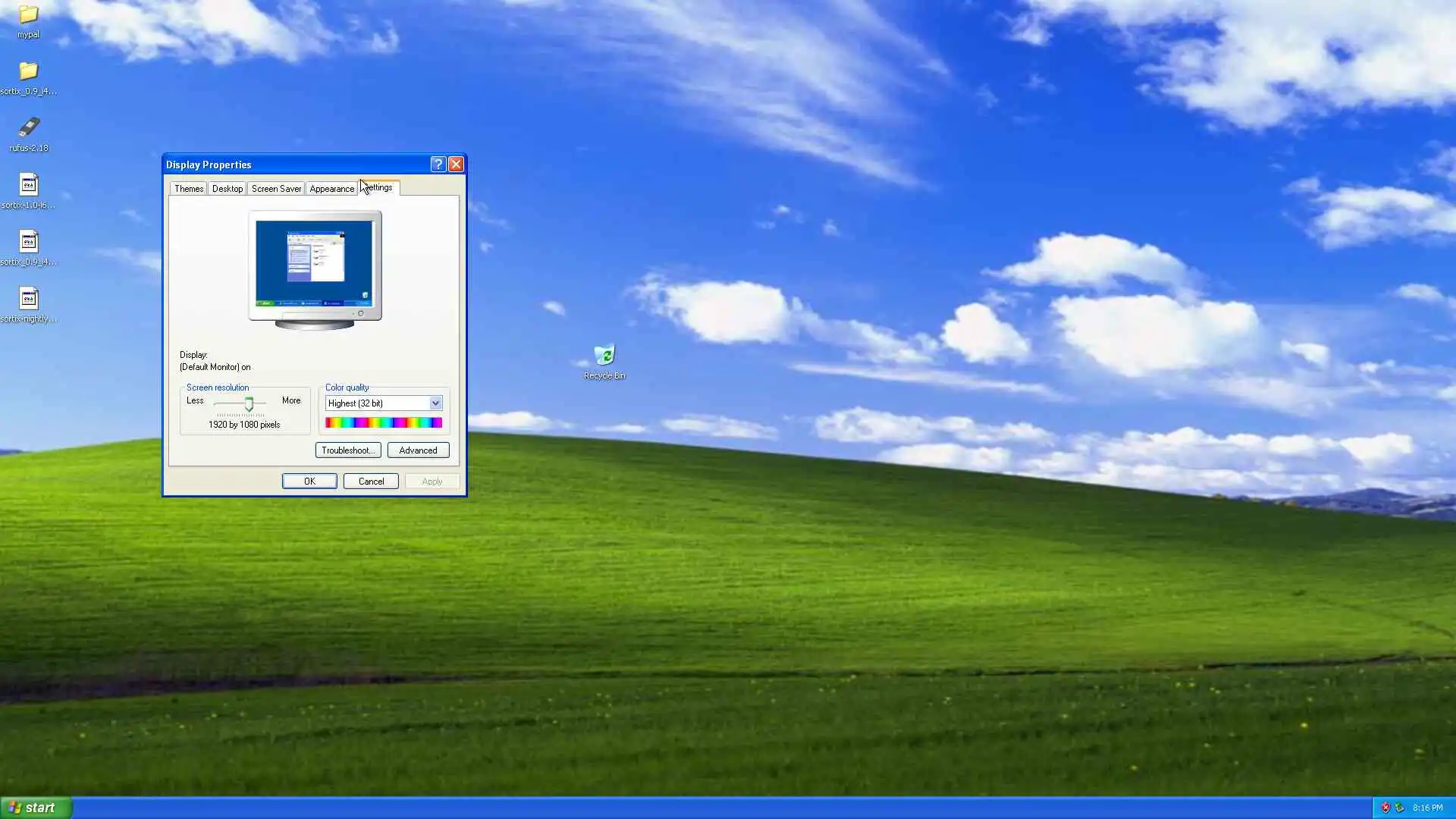Open the mypal folder on desktop

(x=28, y=17)
